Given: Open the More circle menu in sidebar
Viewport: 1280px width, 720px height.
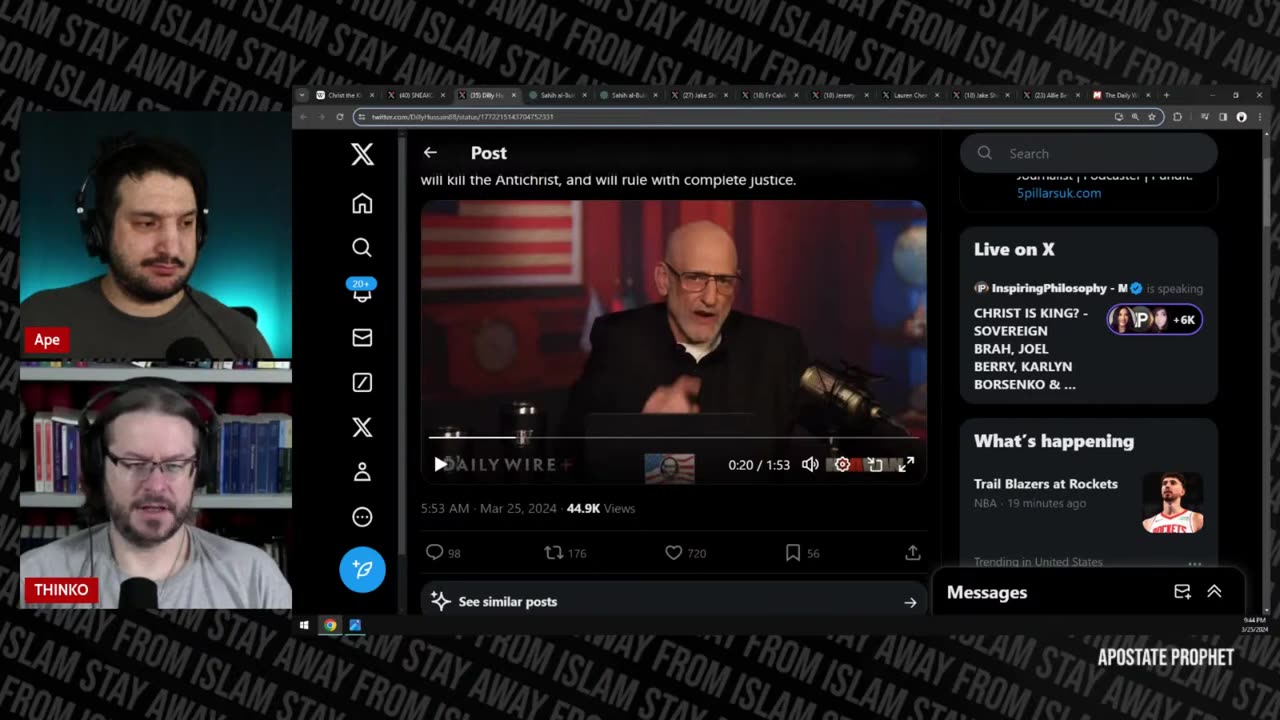Looking at the screenshot, I should pos(362,517).
